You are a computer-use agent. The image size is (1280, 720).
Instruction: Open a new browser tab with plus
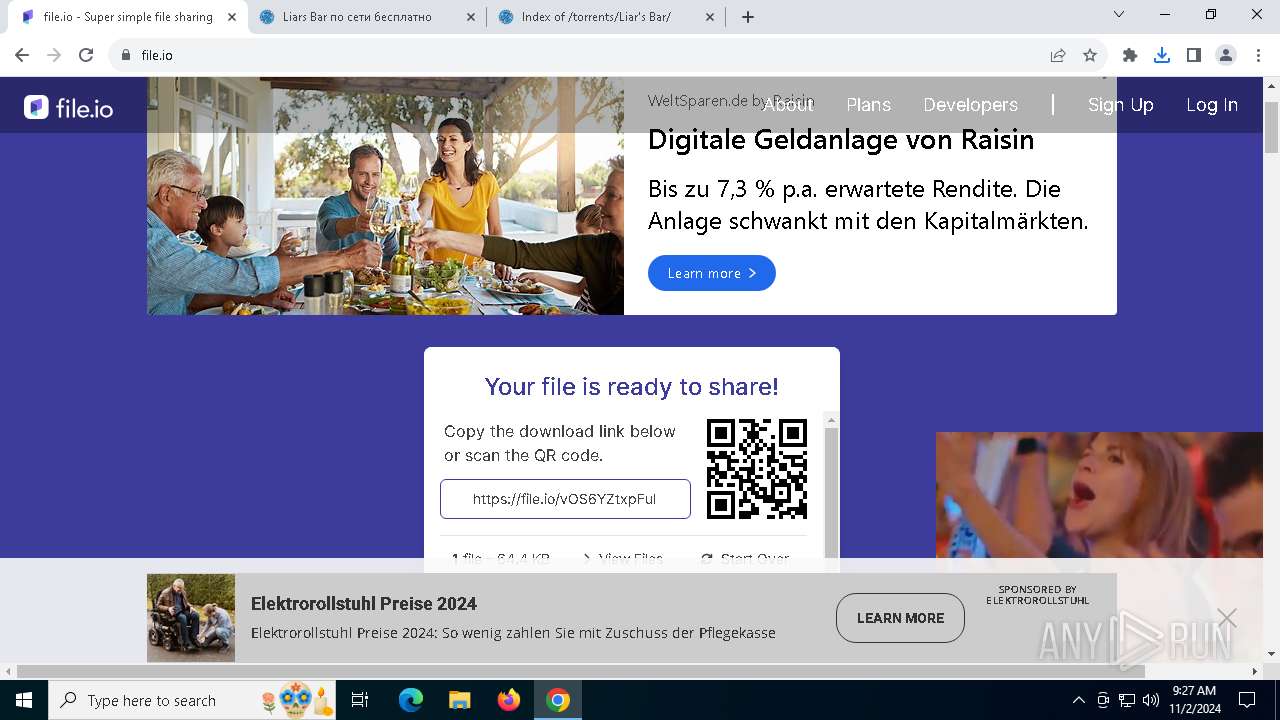(748, 17)
